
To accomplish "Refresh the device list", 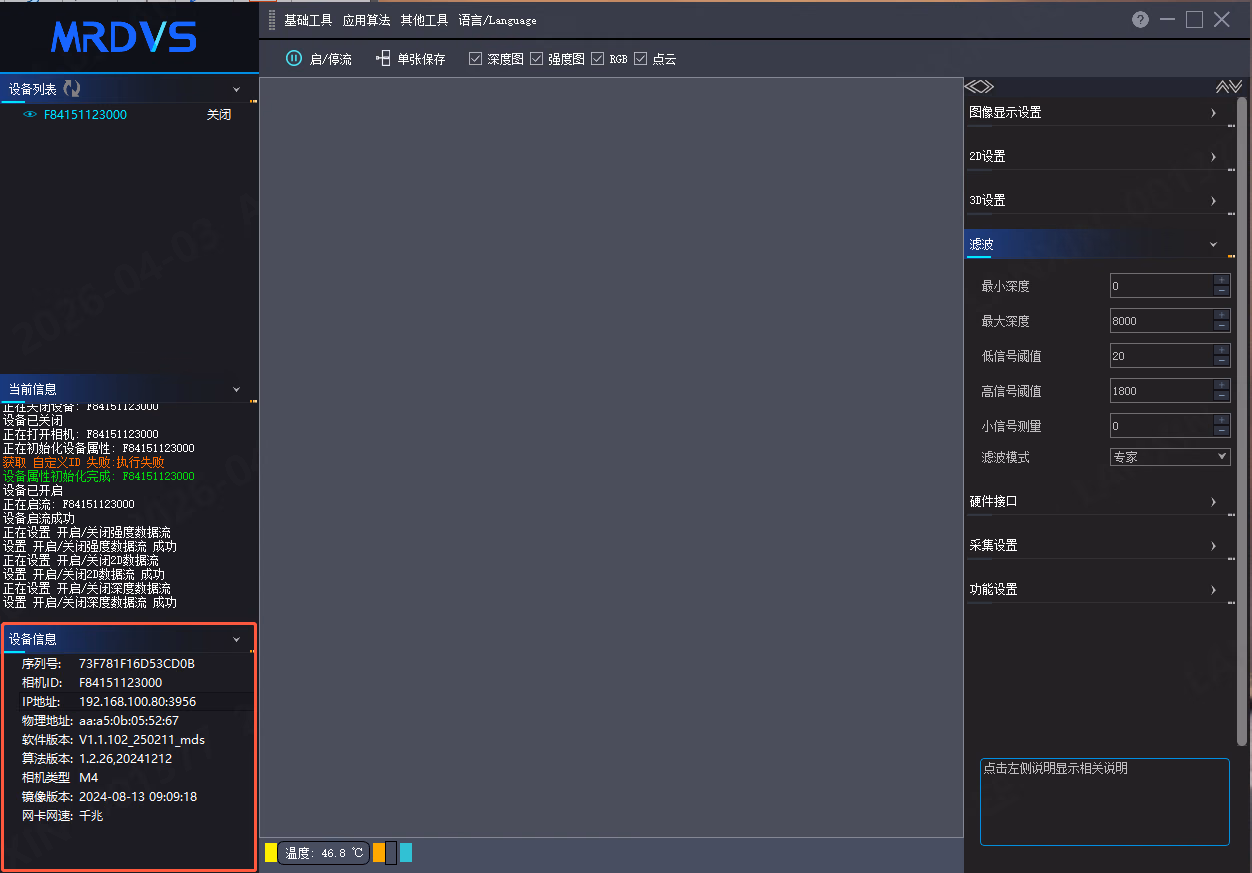I will [72, 89].
